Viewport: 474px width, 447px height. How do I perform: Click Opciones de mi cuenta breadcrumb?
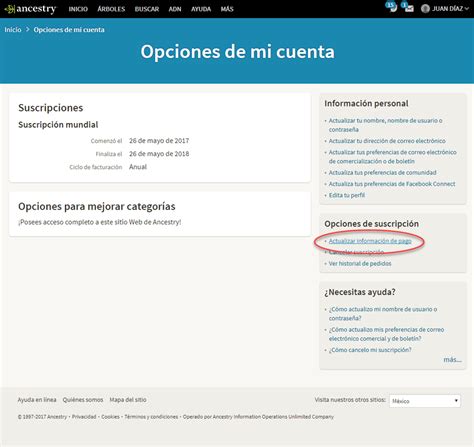pos(69,30)
